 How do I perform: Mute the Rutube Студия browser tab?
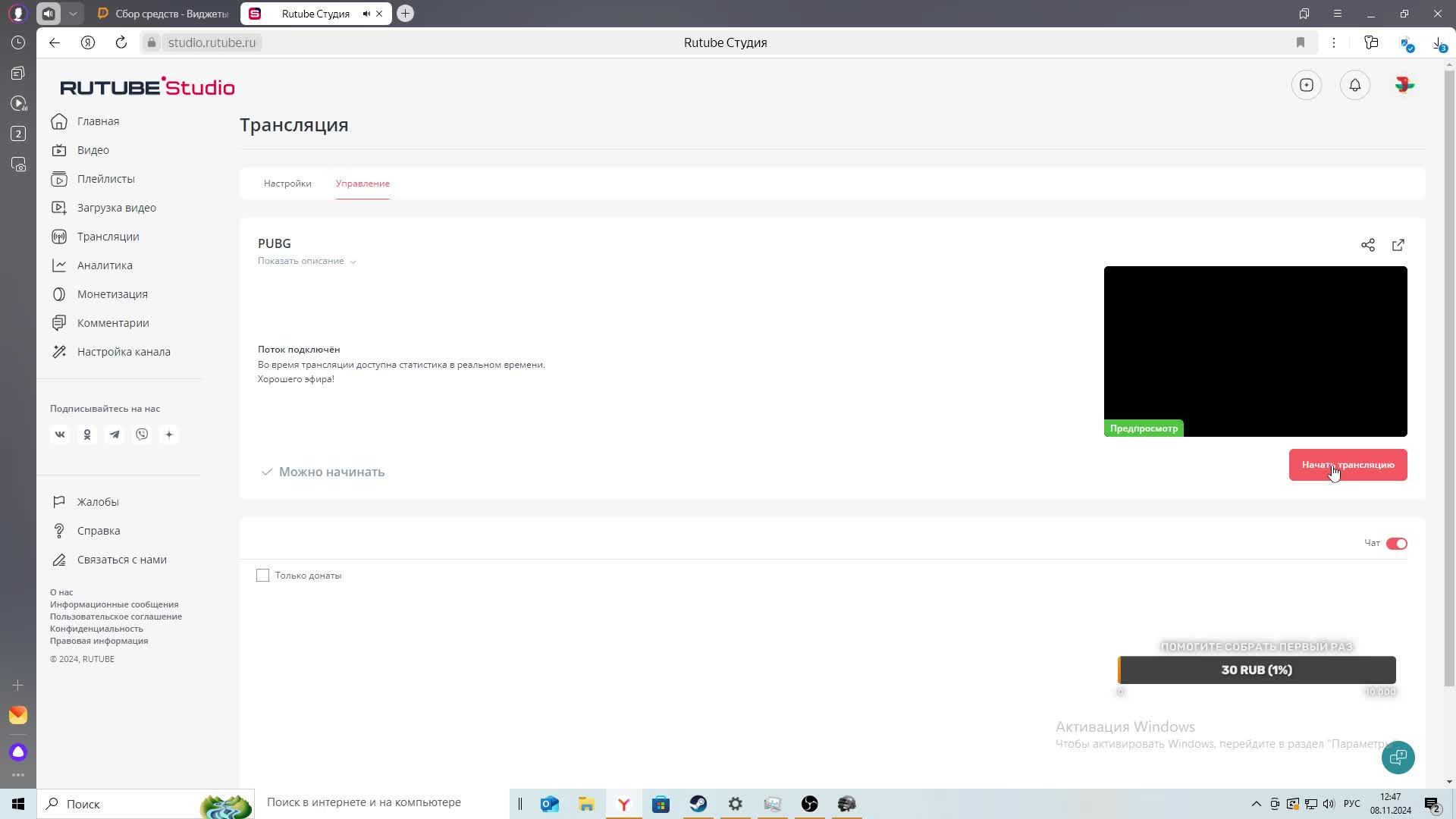click(366, 14)
